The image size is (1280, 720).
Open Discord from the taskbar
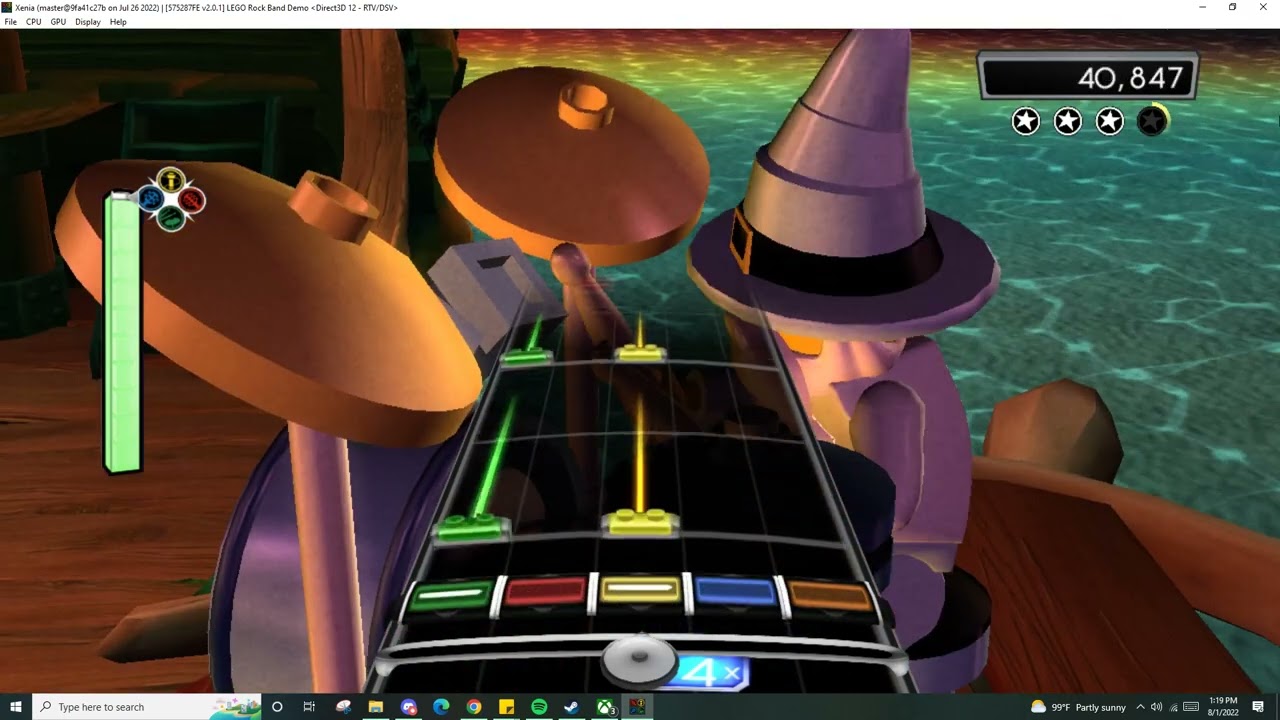click(x=409, y=707)
